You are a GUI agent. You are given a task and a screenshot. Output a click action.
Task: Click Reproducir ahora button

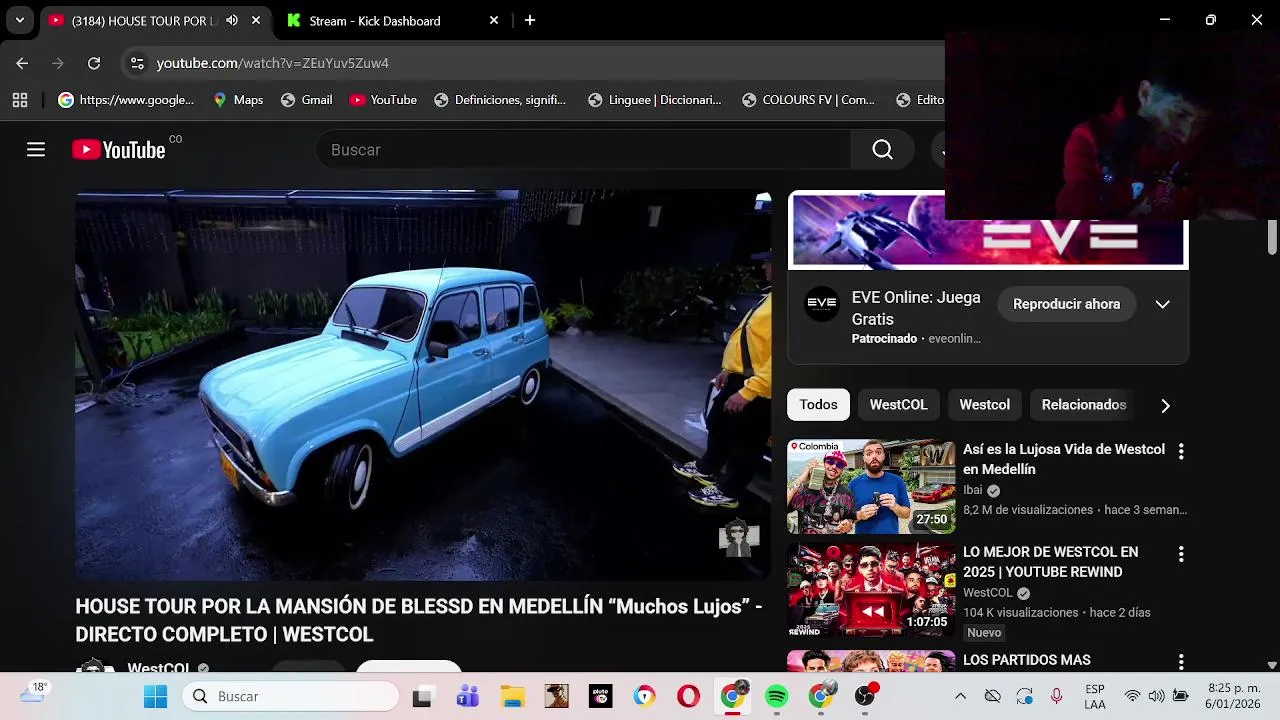(x=1066, y=304)
